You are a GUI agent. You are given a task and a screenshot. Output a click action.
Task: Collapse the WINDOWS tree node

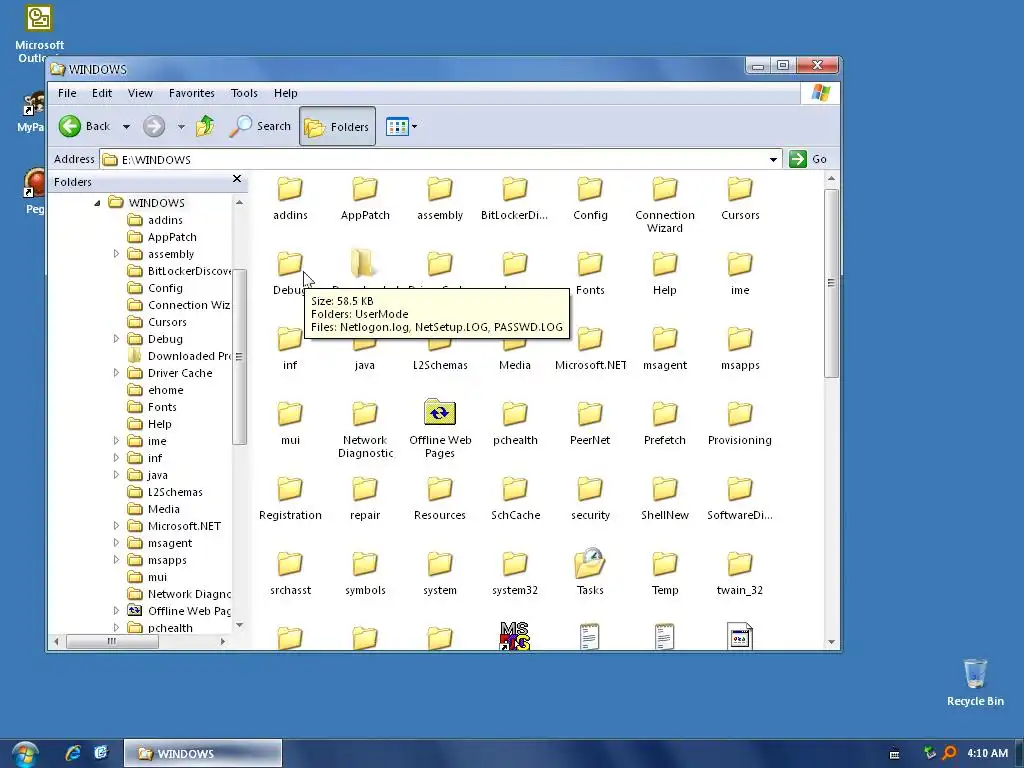97,203
